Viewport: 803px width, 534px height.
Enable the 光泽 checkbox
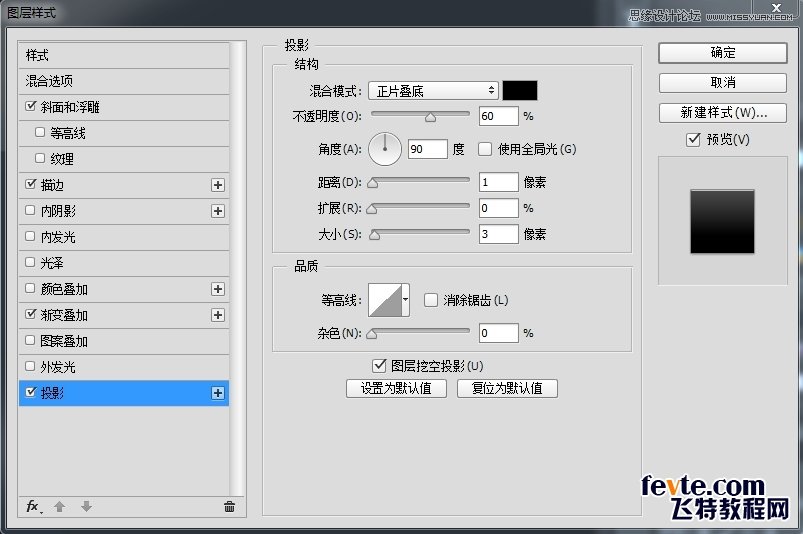[30, 262]
